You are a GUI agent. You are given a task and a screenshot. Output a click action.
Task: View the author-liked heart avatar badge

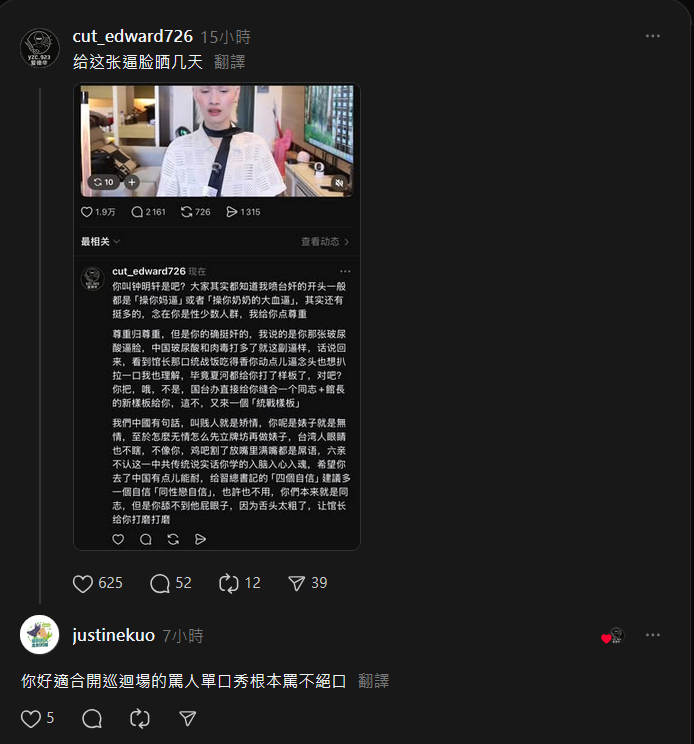coord(613,635)
